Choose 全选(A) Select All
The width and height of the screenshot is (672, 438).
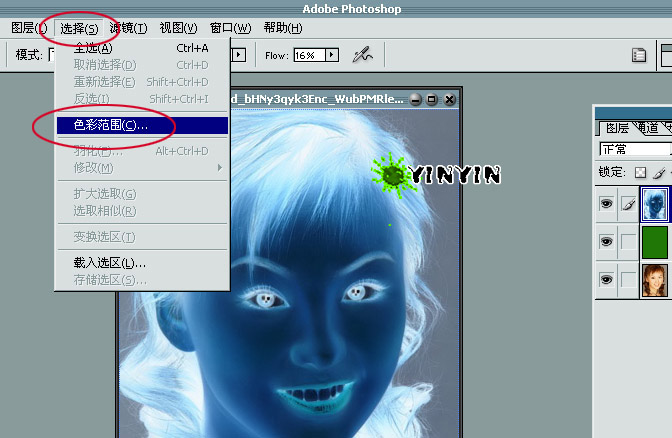coord(142,48)
